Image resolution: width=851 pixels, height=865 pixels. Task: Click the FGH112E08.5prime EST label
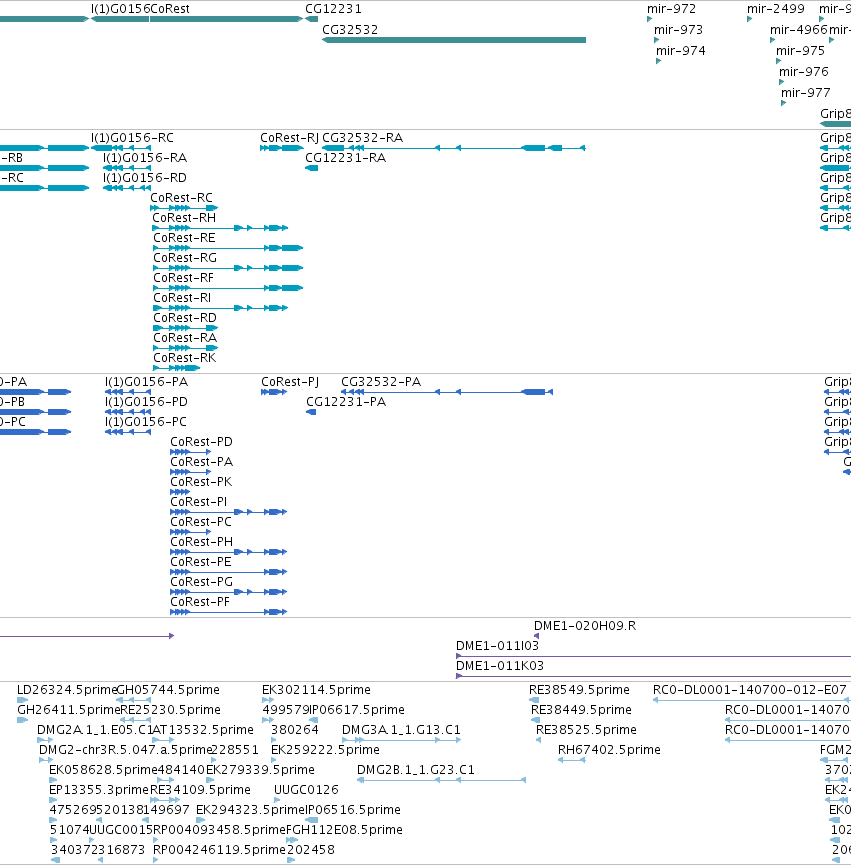click(x=344, y=829)
